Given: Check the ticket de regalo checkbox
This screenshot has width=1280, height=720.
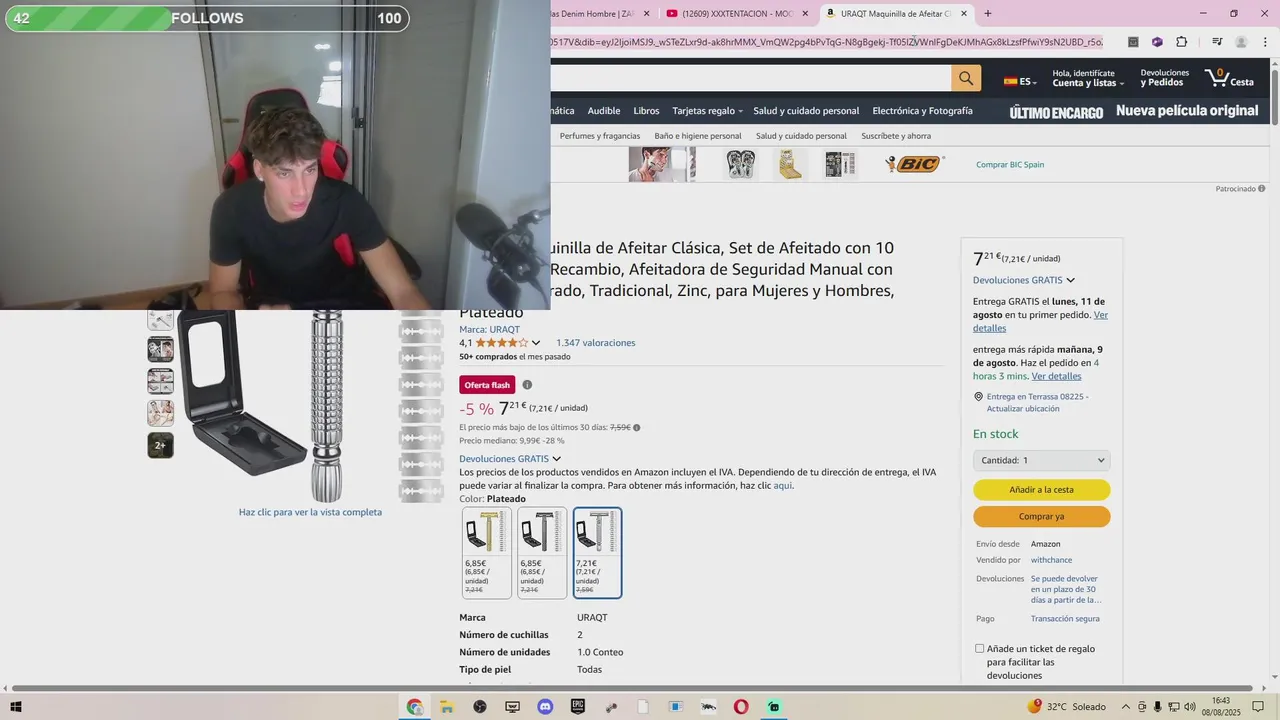Looking at the screenshot, I should 979,649.
